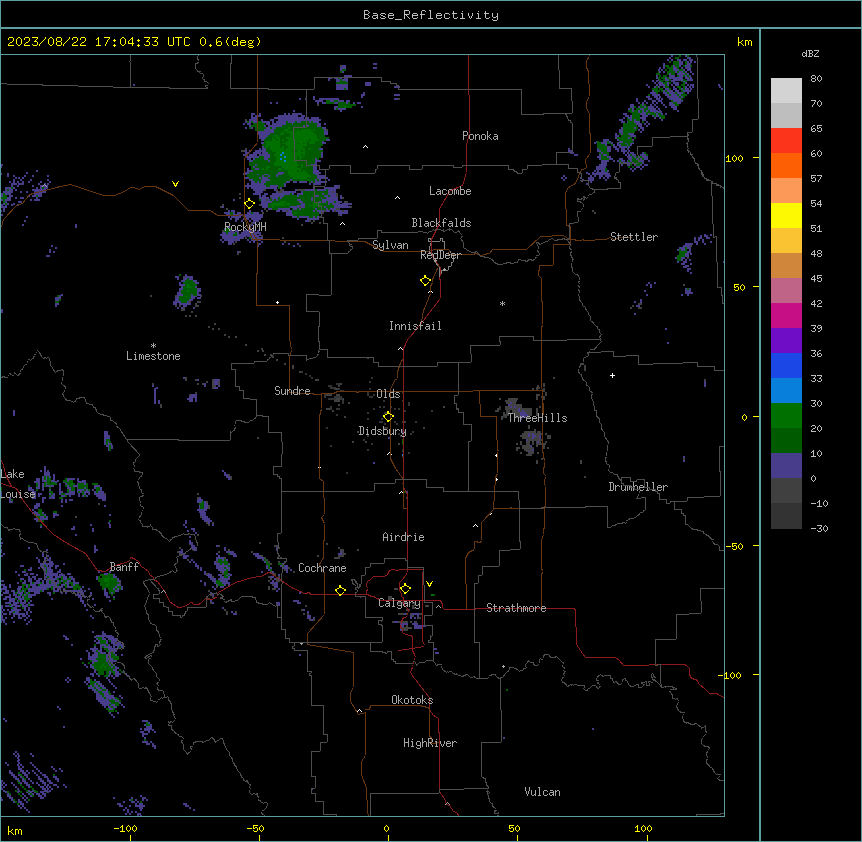Select the Okotoks label
862x842 pixels.
(x=412, y=700)
